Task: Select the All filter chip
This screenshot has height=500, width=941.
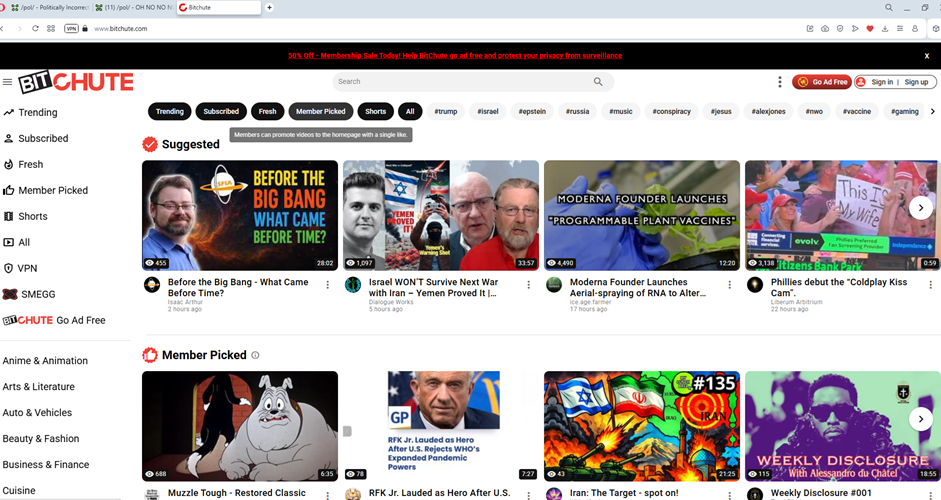Action: 410,111
